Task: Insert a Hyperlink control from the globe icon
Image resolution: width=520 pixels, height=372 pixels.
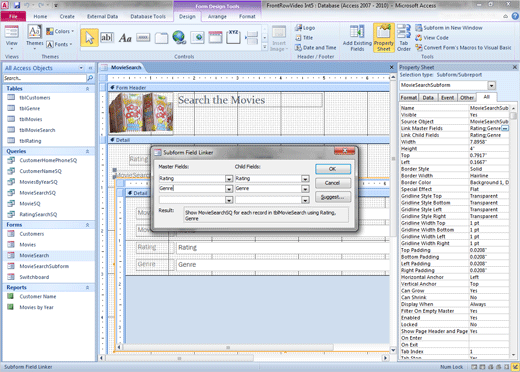Action: click(179, 37)
